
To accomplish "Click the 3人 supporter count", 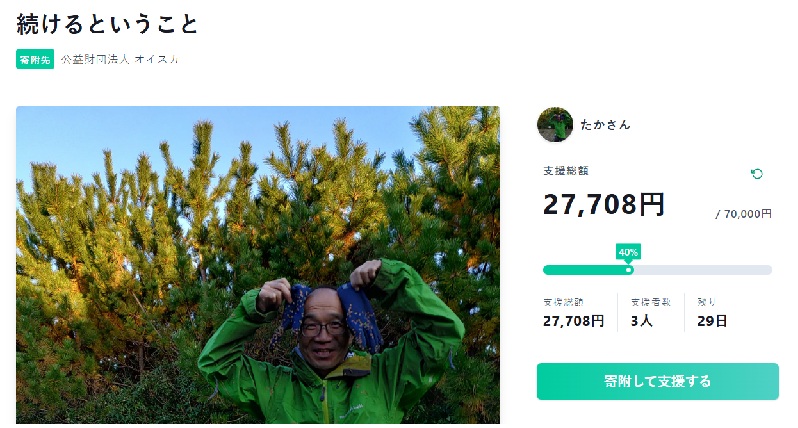I will point(642,321).
